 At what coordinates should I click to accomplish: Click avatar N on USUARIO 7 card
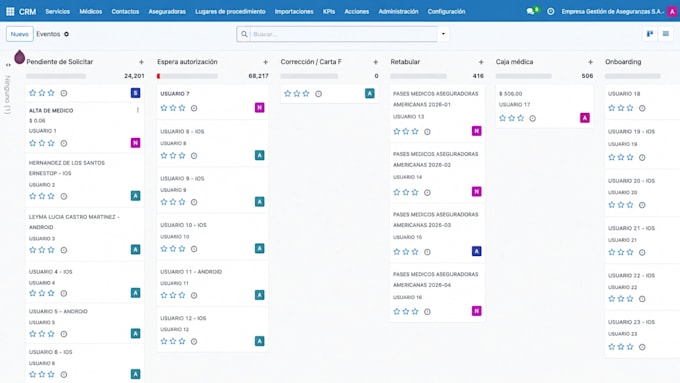point(259,108)
